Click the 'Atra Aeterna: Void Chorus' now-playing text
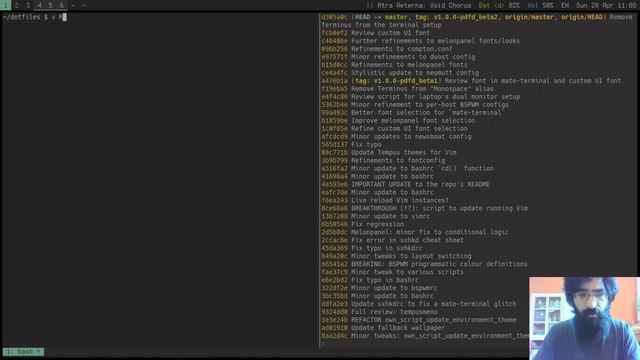 tap(424, 6)
